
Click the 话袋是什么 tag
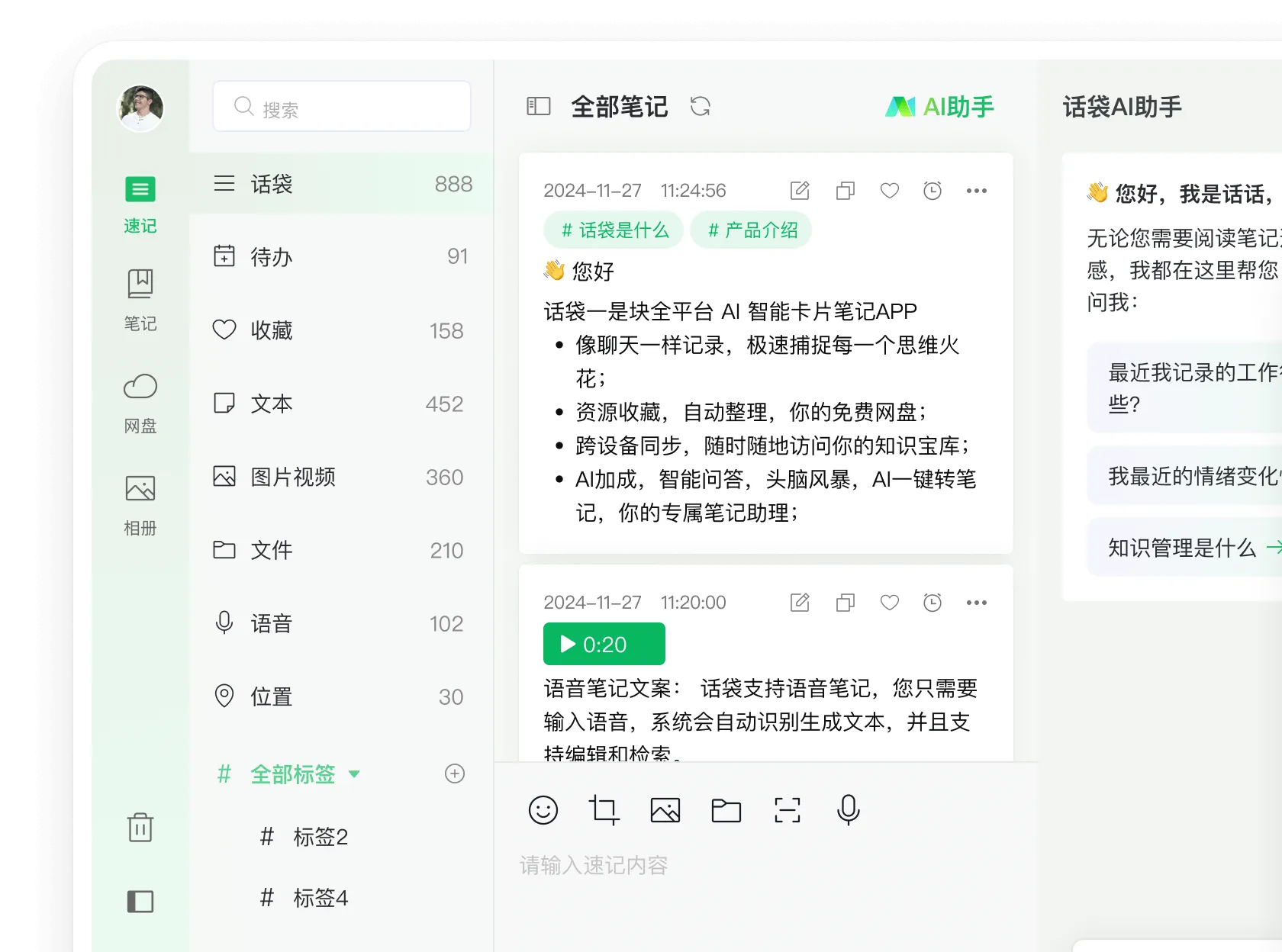[613, 230]
